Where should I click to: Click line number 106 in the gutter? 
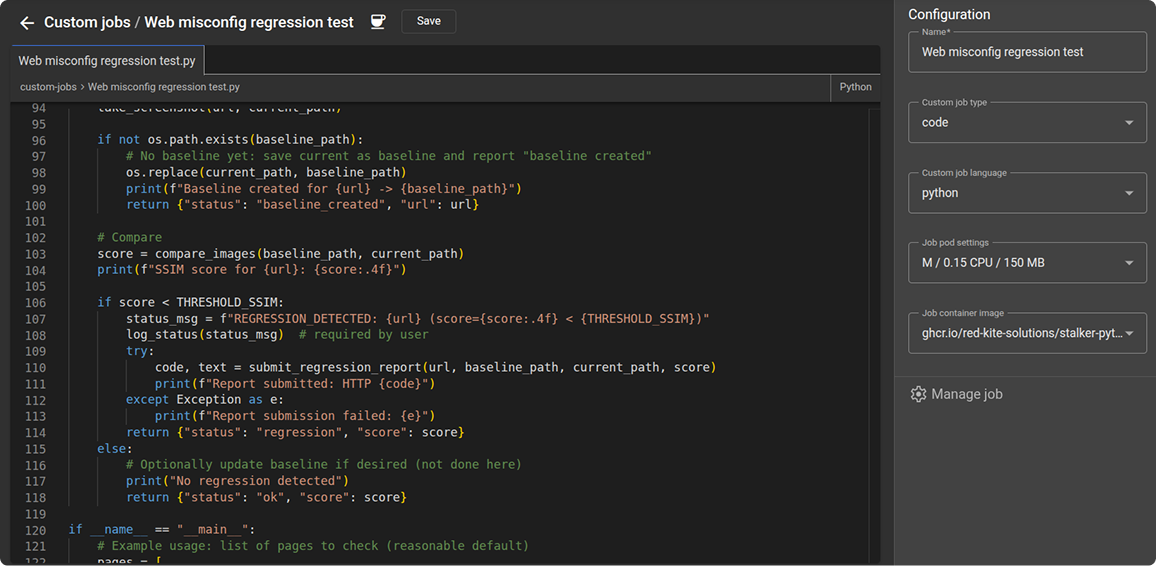38,303
